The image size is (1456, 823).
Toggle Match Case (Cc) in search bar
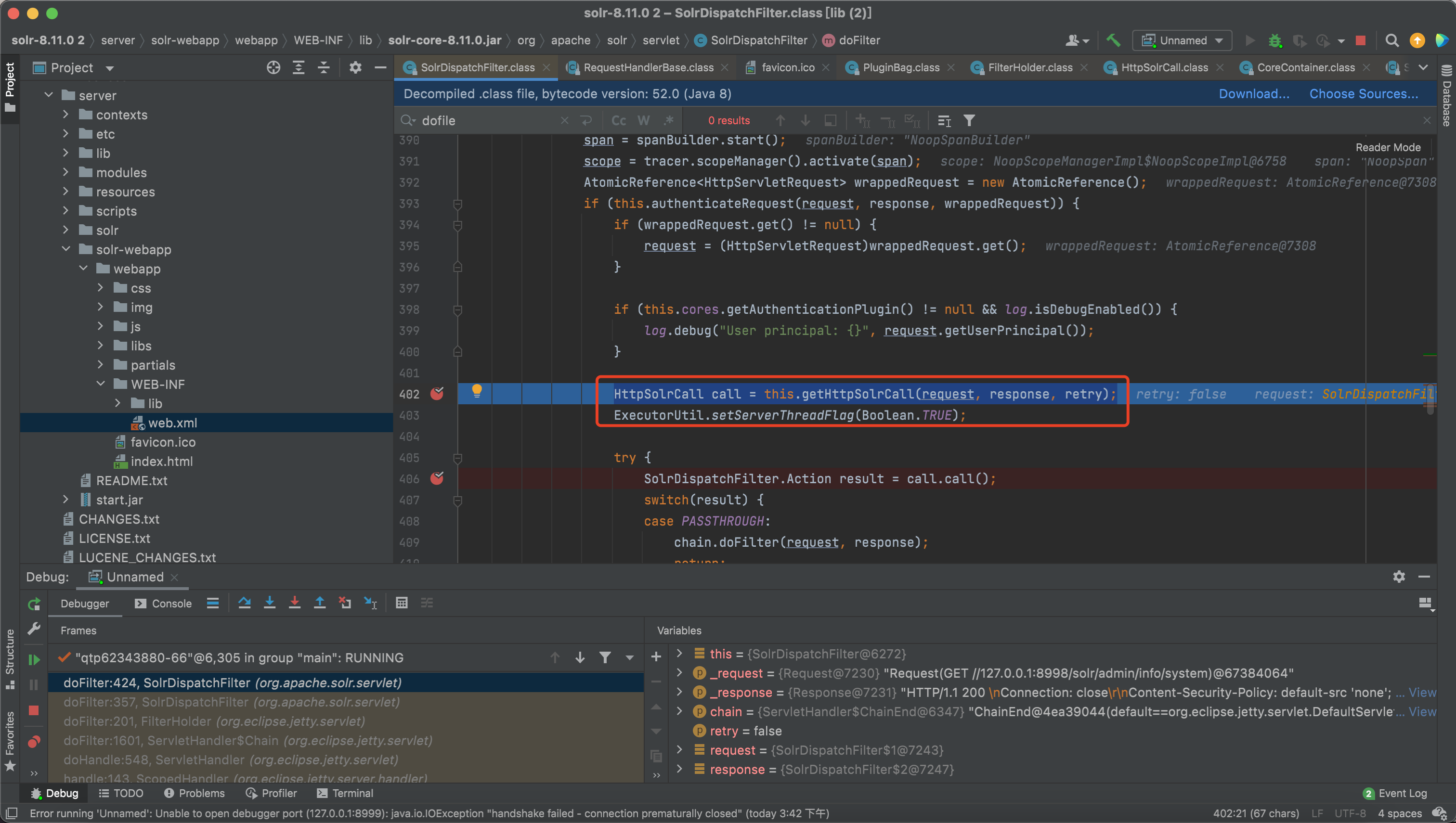[x=619, y=120]
